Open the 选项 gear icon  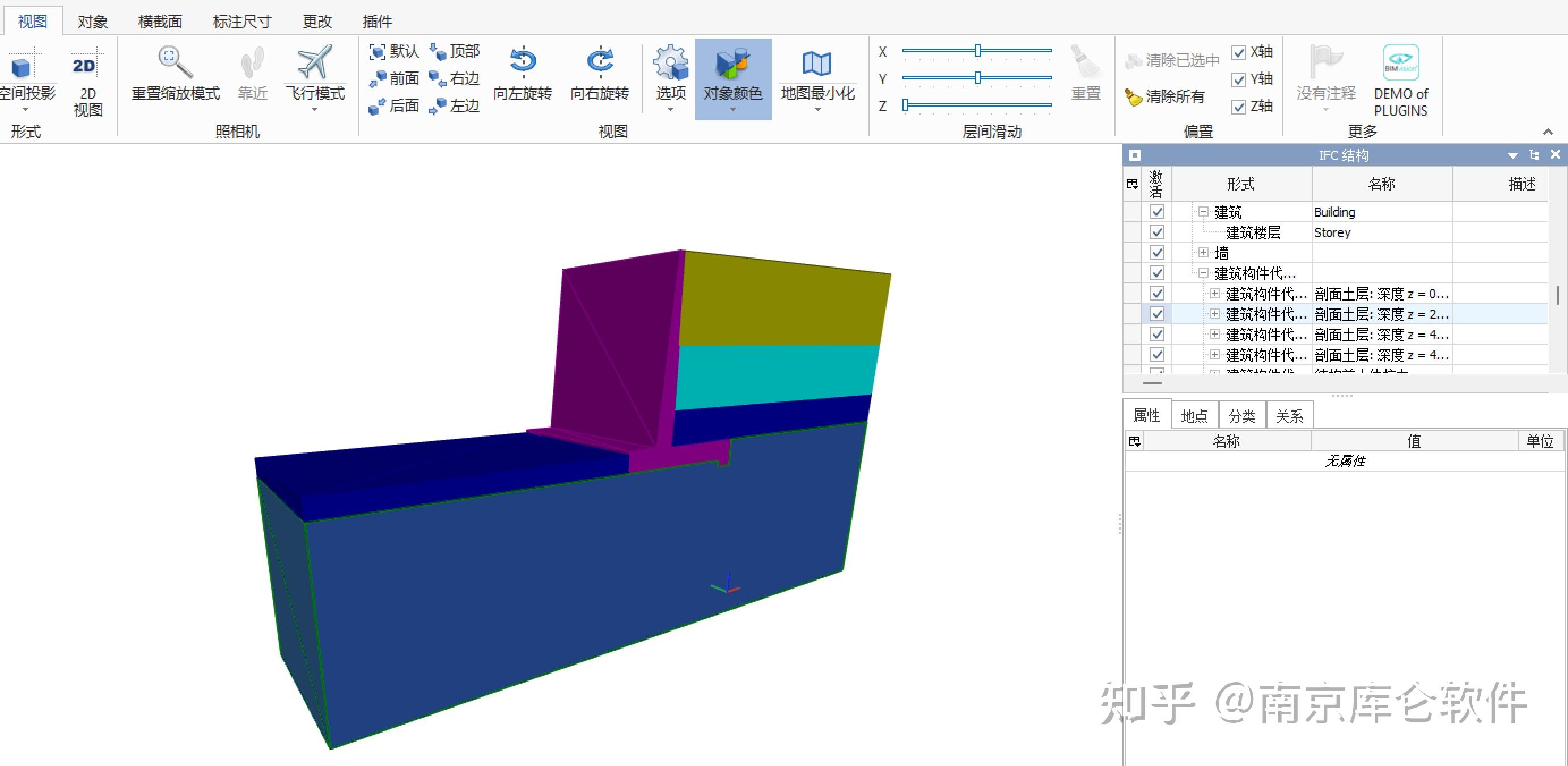[x=670, y=63]
